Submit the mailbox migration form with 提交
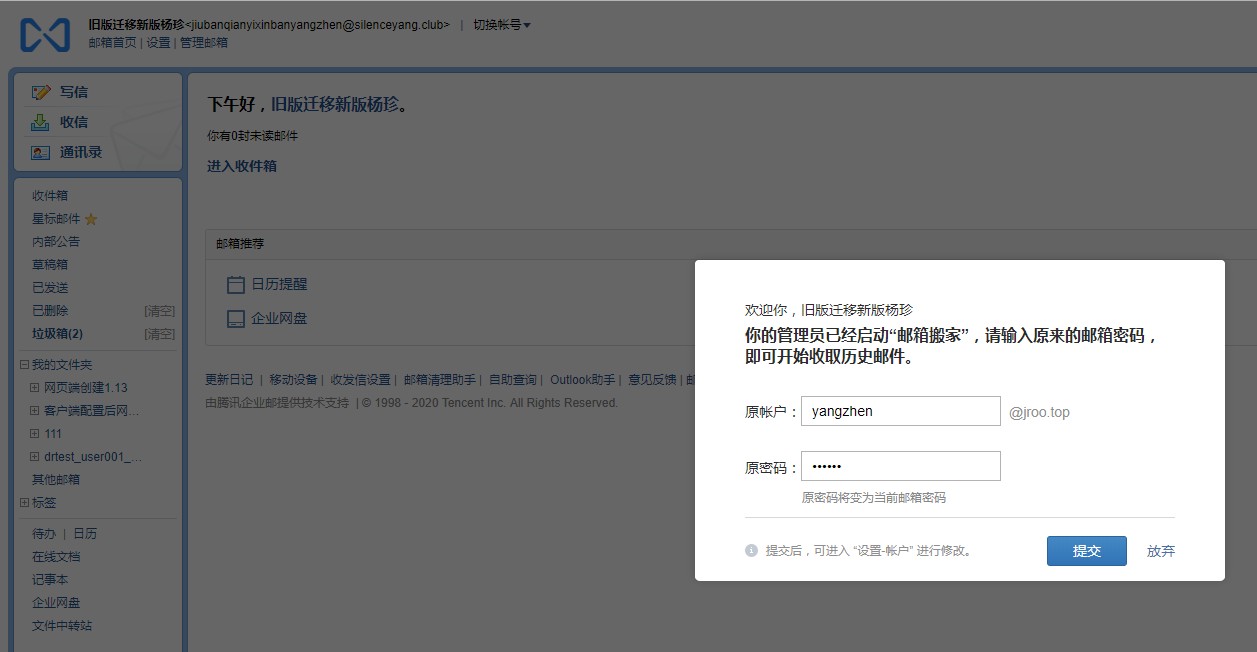Viewport: 1257px width, 652px height. point(1087,551)
